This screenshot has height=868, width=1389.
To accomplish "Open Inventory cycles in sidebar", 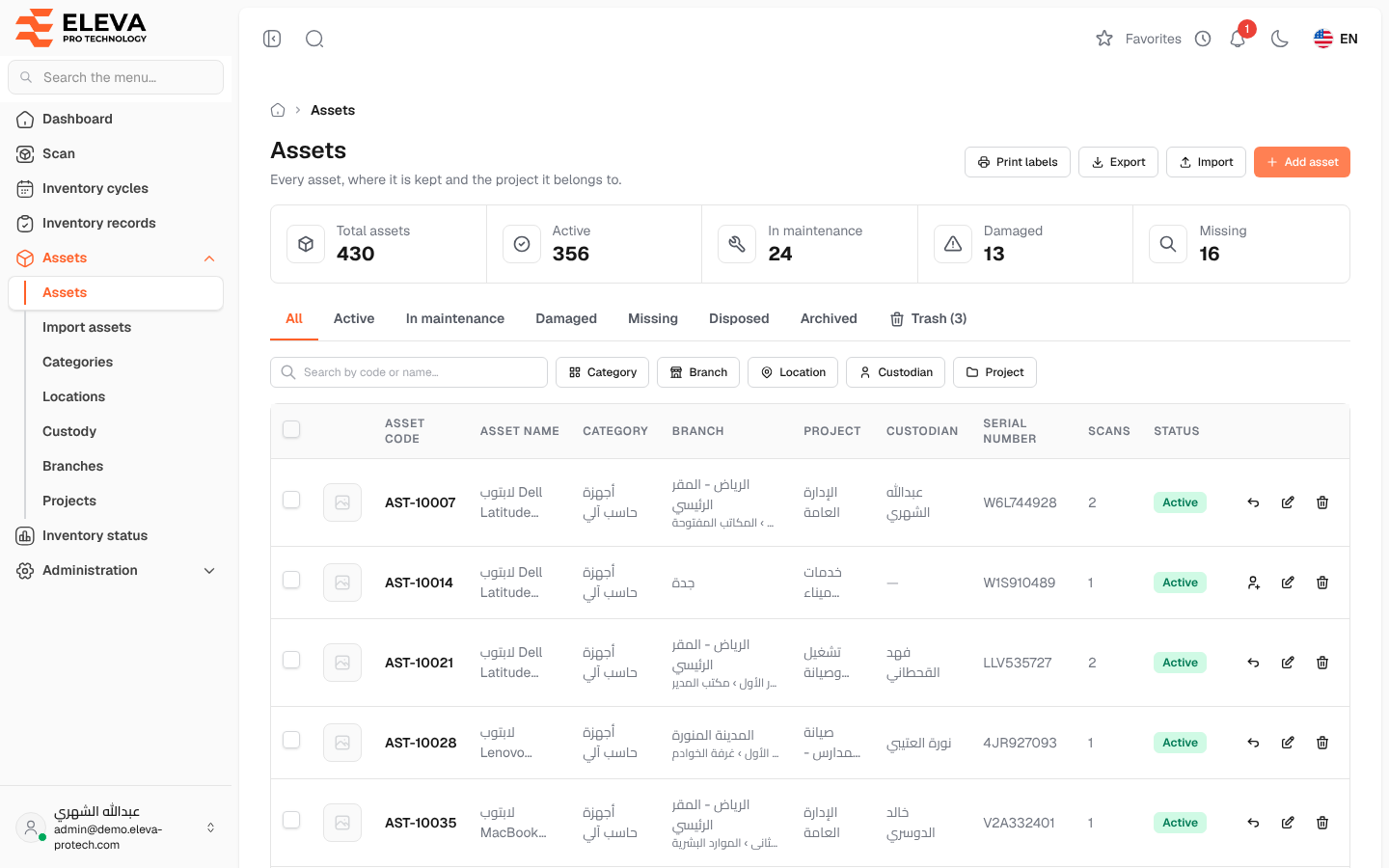I will coord(116,188).
